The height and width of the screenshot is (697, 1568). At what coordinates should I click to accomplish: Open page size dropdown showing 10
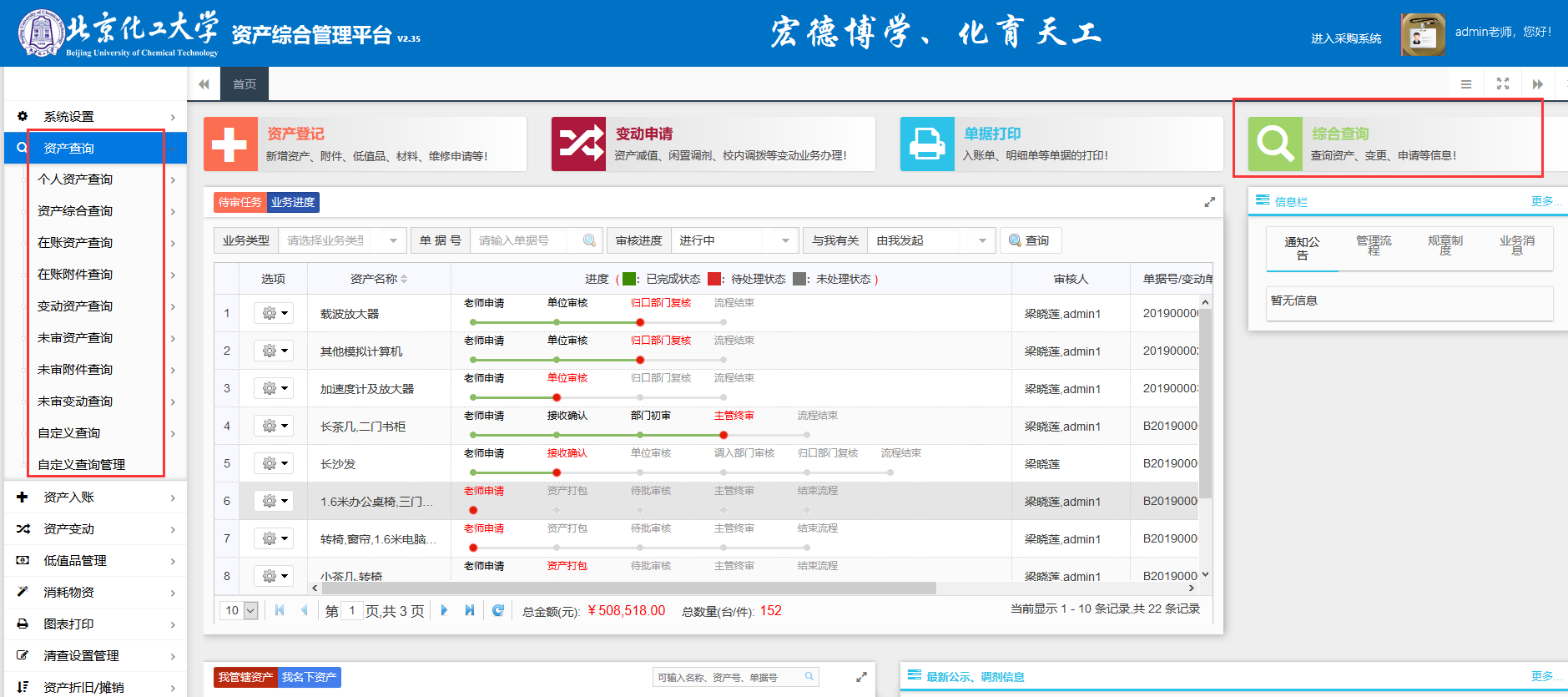239,610
